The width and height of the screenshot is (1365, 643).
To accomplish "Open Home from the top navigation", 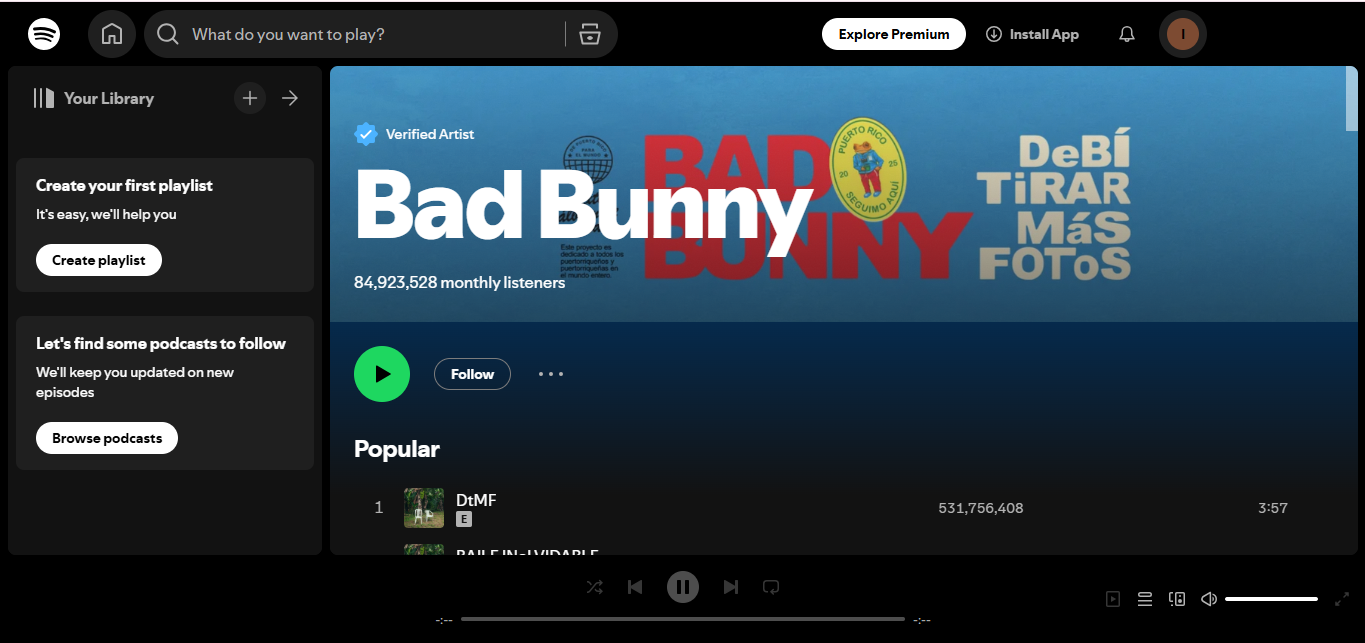I will coord(111,33).
